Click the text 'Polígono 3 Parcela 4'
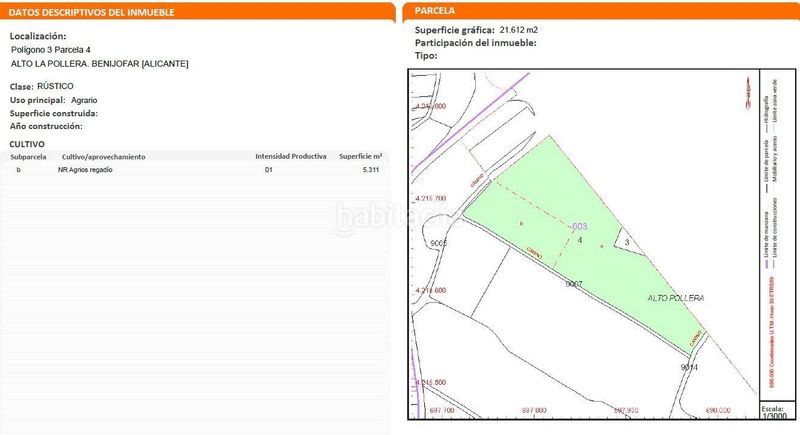Viewport: 800px width, 435px height. coord(51,50)
